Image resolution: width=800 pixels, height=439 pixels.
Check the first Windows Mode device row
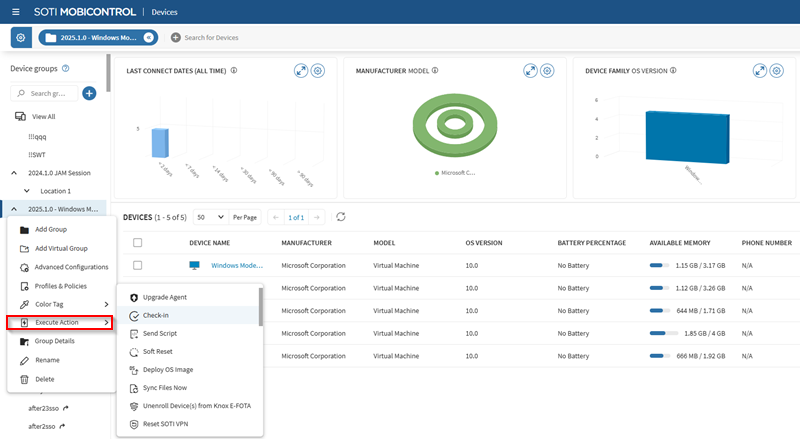point(137,265)
